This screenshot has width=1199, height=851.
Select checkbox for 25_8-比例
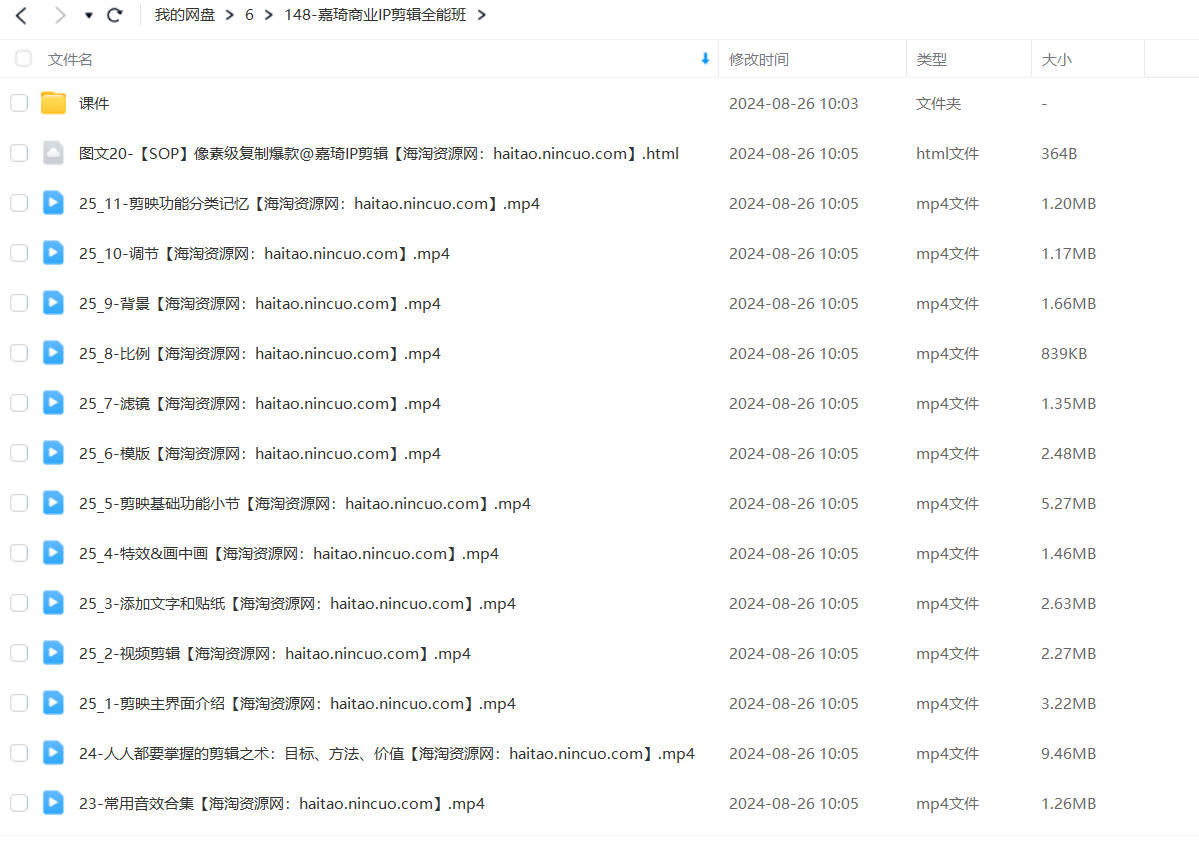19,353
